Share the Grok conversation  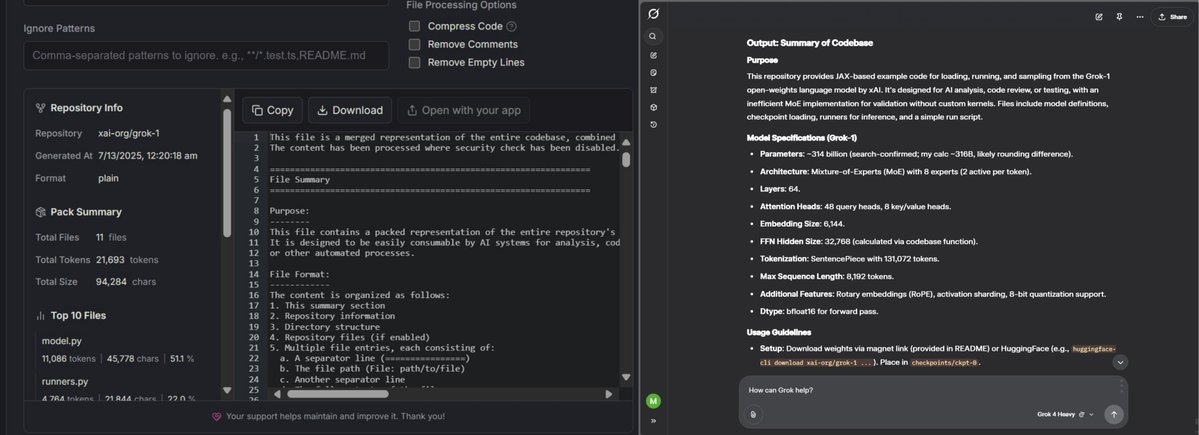tap(1173, 17)
